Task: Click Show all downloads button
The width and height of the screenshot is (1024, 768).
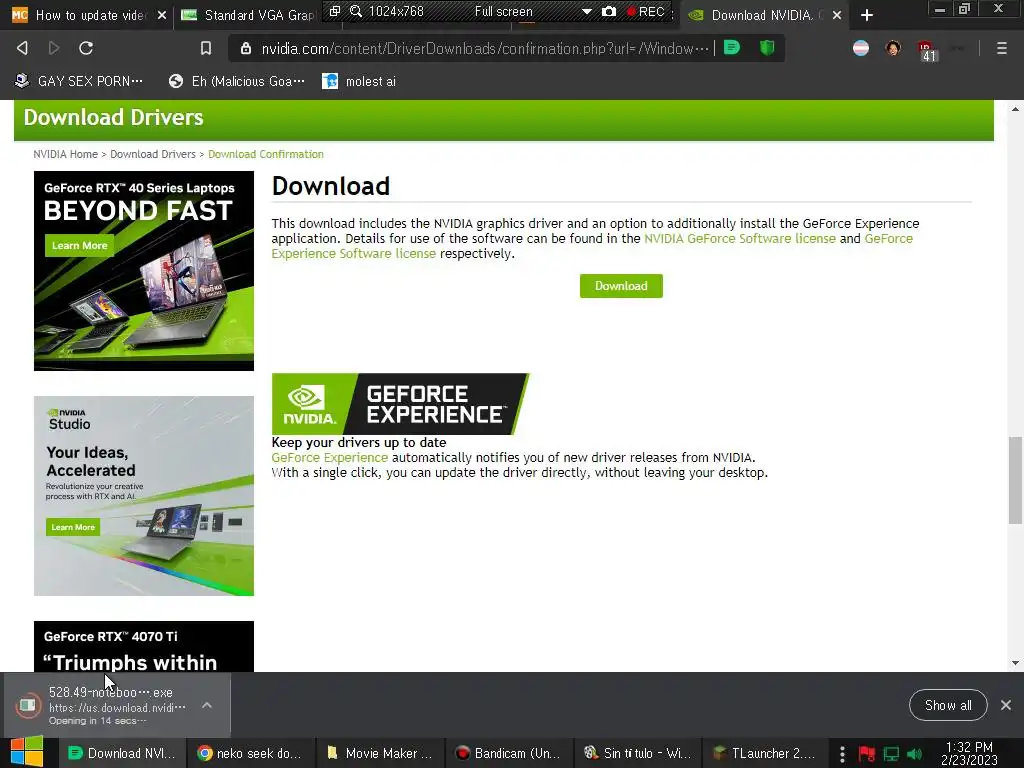Action: [x=948, y=705]
